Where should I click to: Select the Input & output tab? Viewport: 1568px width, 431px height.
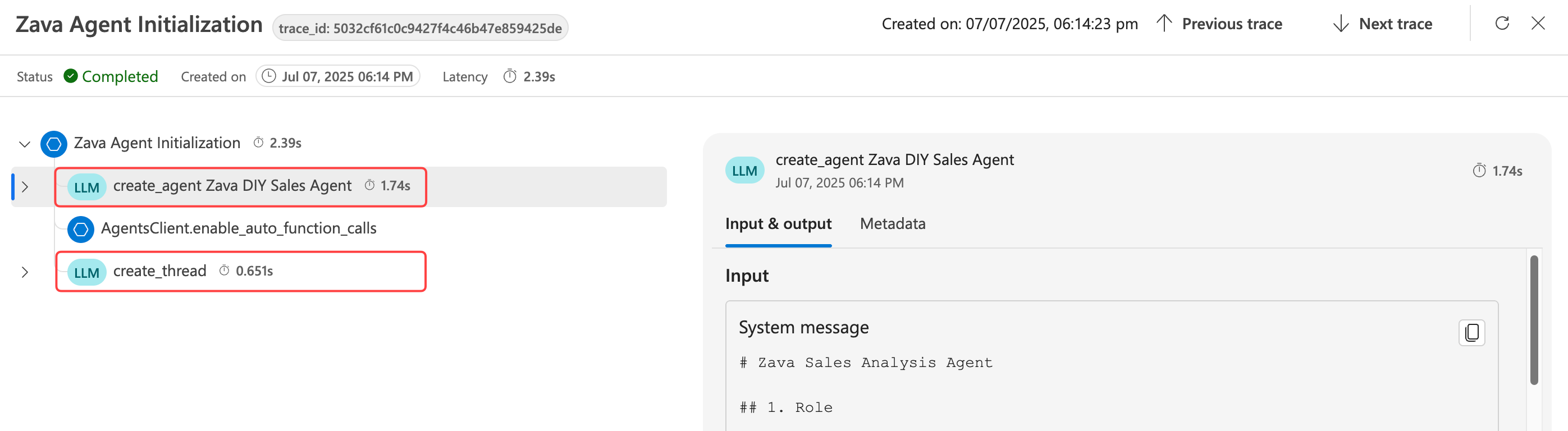pos(778,224)
